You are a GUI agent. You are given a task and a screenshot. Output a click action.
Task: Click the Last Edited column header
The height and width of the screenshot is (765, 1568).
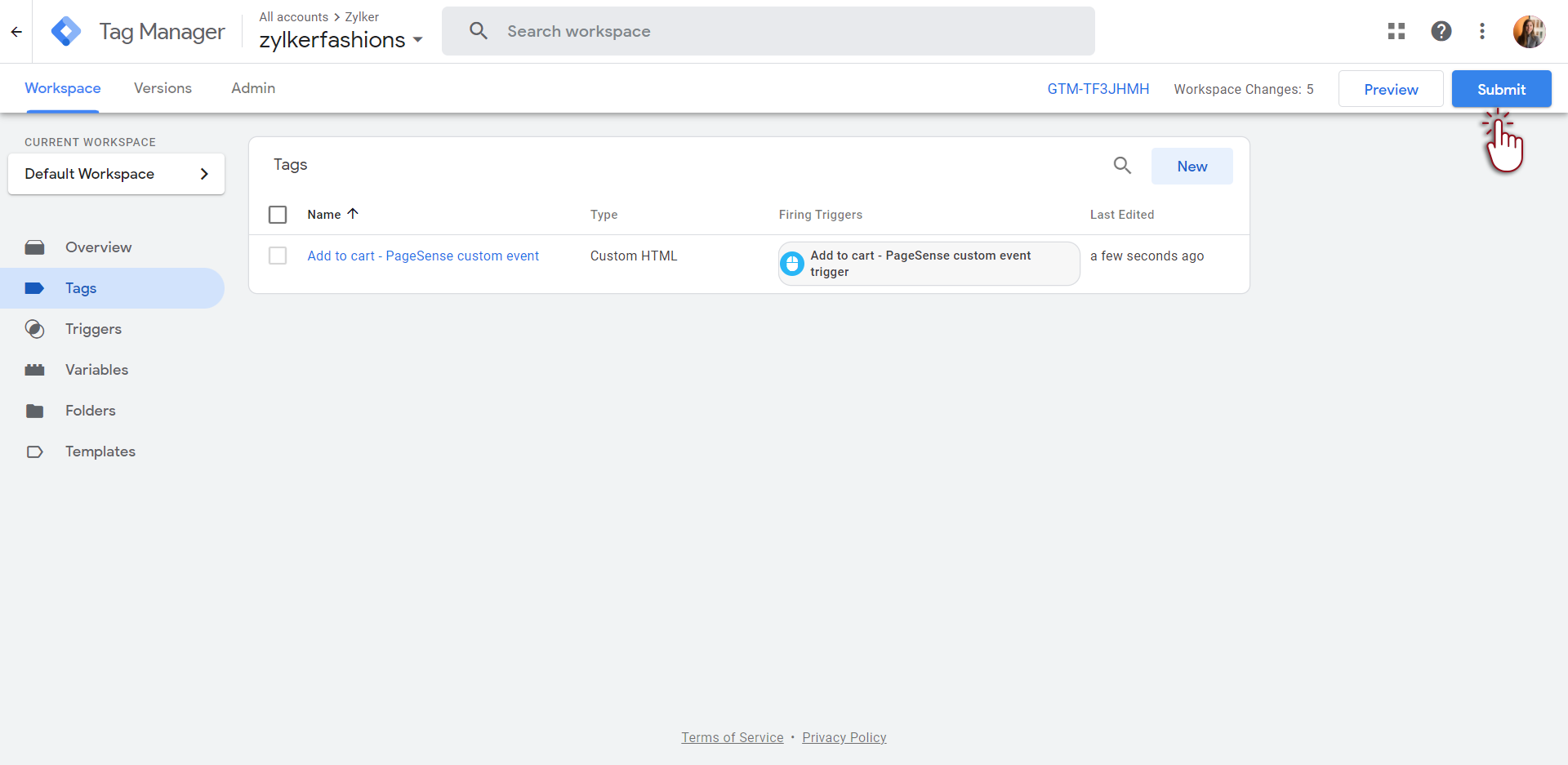pos(1121,215)
